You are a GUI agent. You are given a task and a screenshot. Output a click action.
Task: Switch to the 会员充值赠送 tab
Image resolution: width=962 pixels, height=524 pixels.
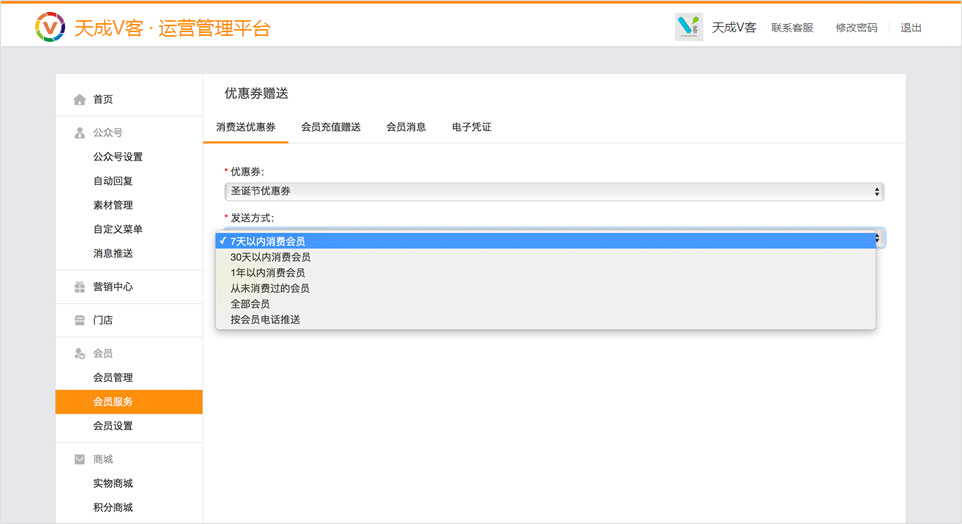[331, 127]
